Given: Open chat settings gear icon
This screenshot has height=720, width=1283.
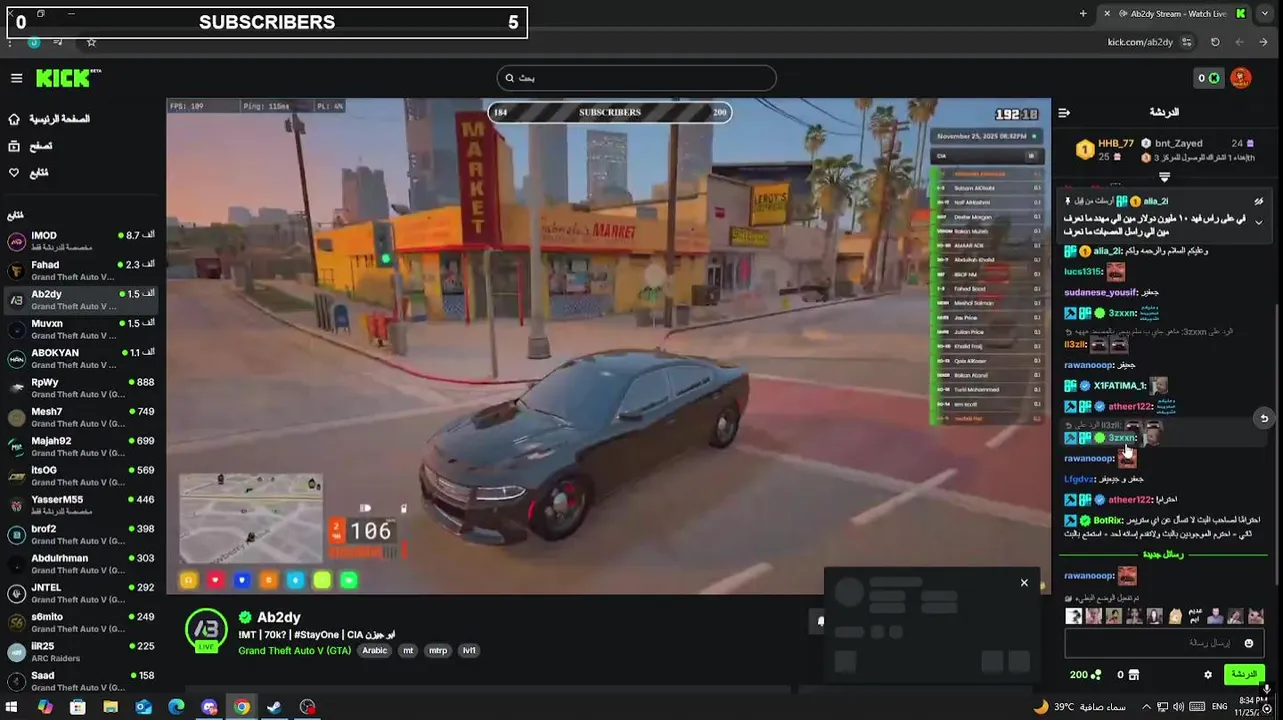Looking at the screenshot, I should tap(1208, 675).
